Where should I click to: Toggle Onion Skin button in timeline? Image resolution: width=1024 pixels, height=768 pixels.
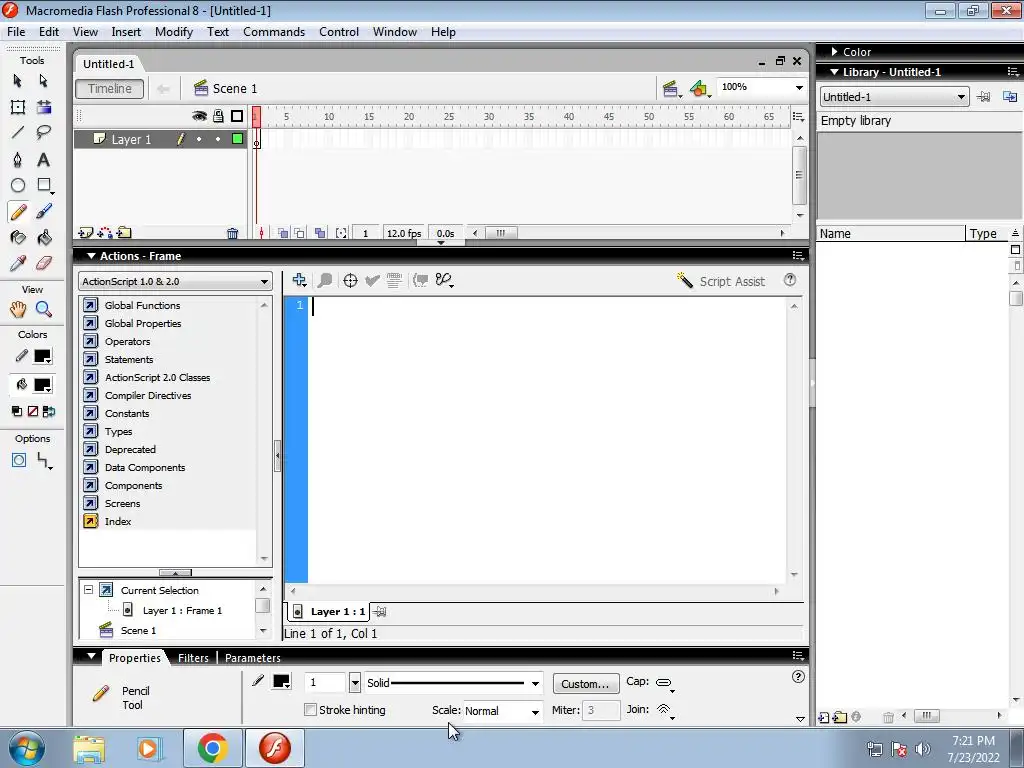(283, 233)
